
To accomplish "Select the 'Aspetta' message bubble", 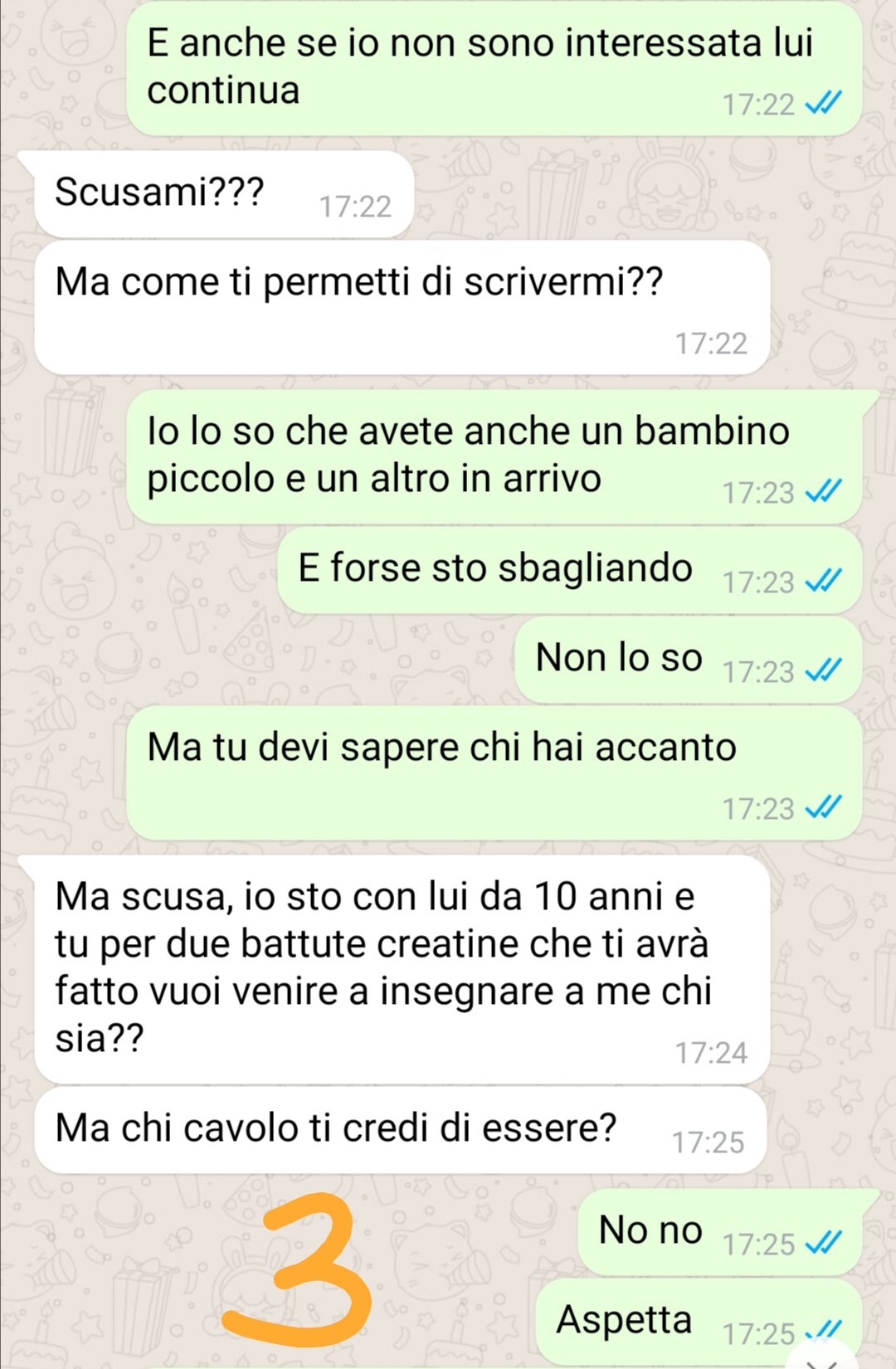I will 699,1323.
